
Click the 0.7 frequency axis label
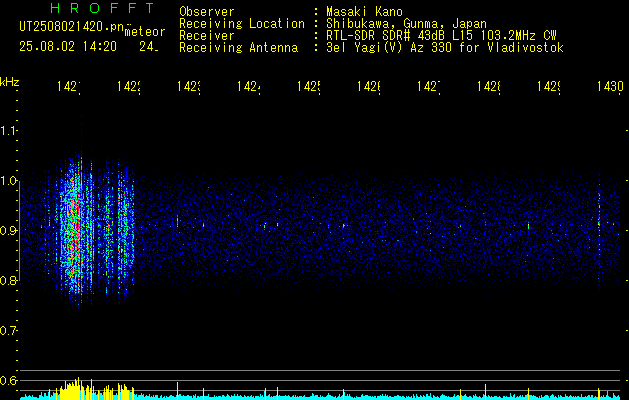coord(8,331)
